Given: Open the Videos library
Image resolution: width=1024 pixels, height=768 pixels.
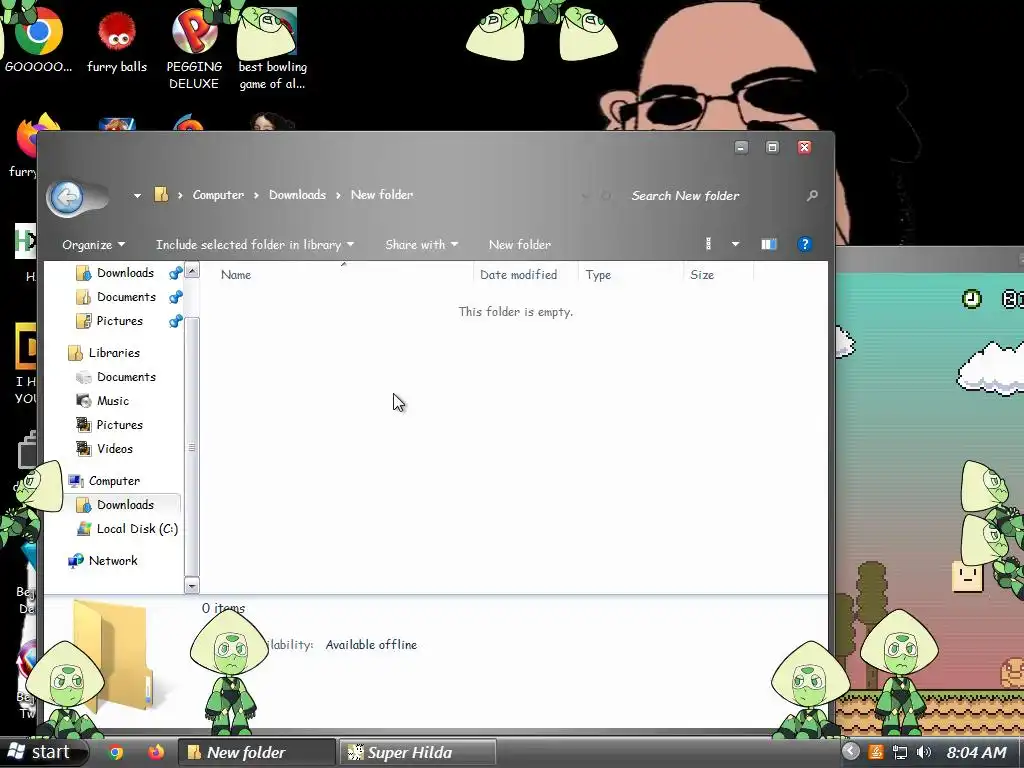Looking at the screenshot, I should tap(114, 449).
